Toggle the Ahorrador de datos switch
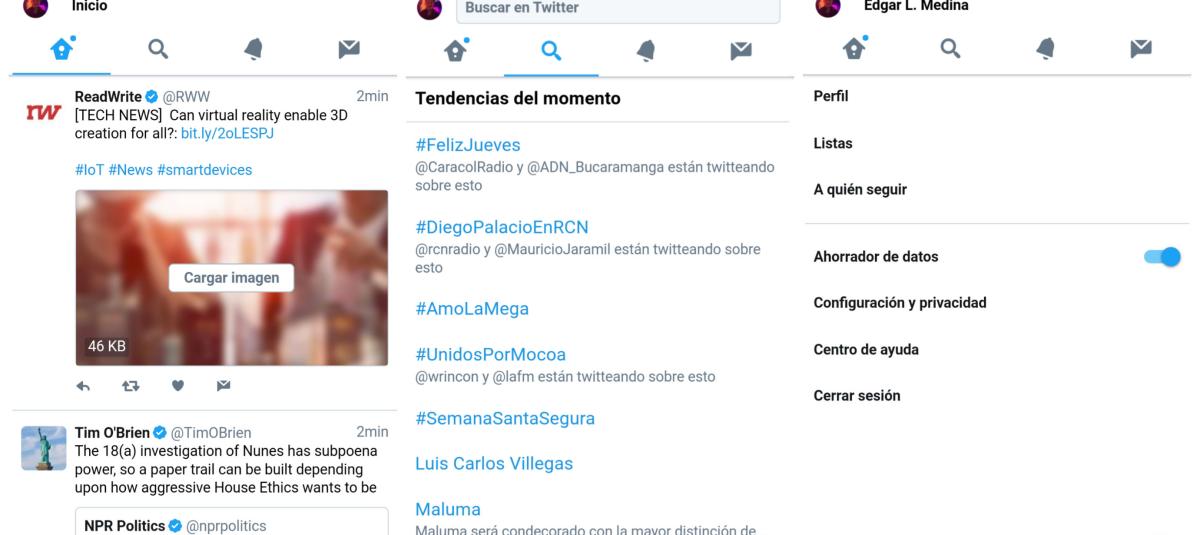The width and height of the screenshot is (1200, 535). point(1163,257)
